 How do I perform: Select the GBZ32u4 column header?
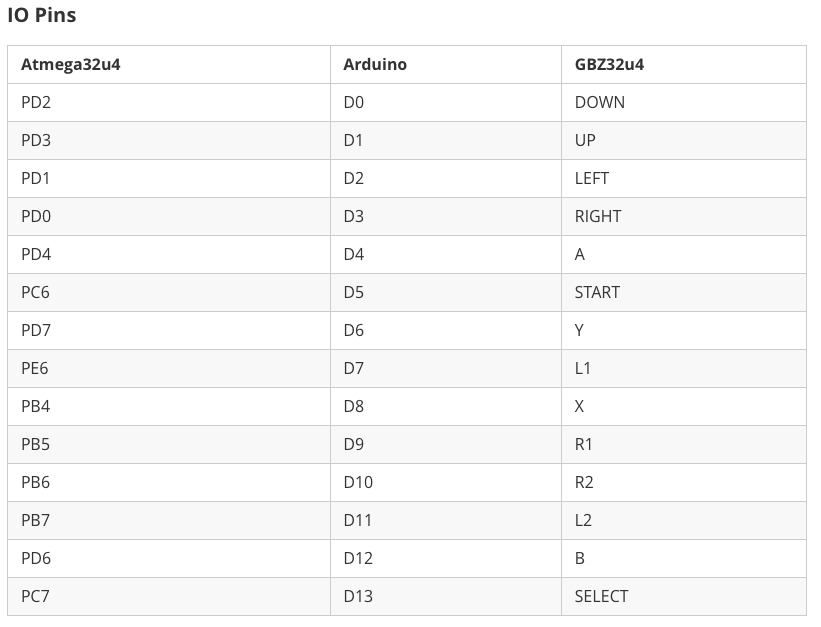pos(684,64)
